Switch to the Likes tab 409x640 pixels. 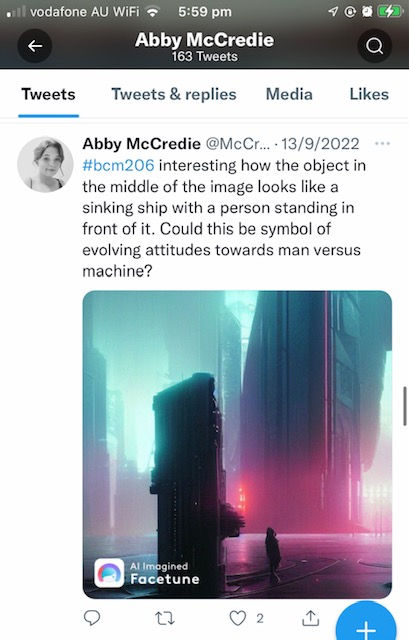pyautogui.click(x=369, y=94)
